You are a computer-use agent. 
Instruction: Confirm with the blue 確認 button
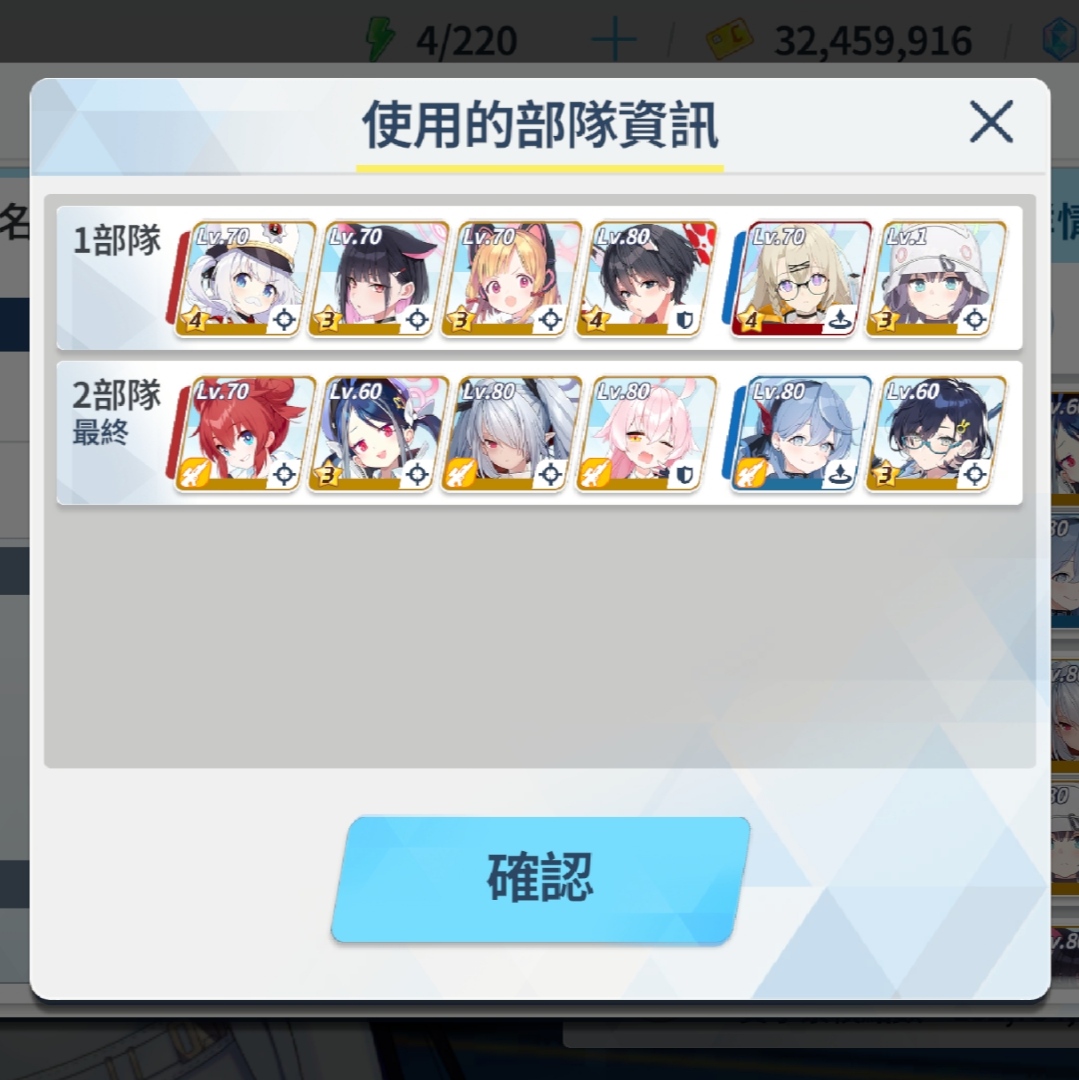(541, 879)
